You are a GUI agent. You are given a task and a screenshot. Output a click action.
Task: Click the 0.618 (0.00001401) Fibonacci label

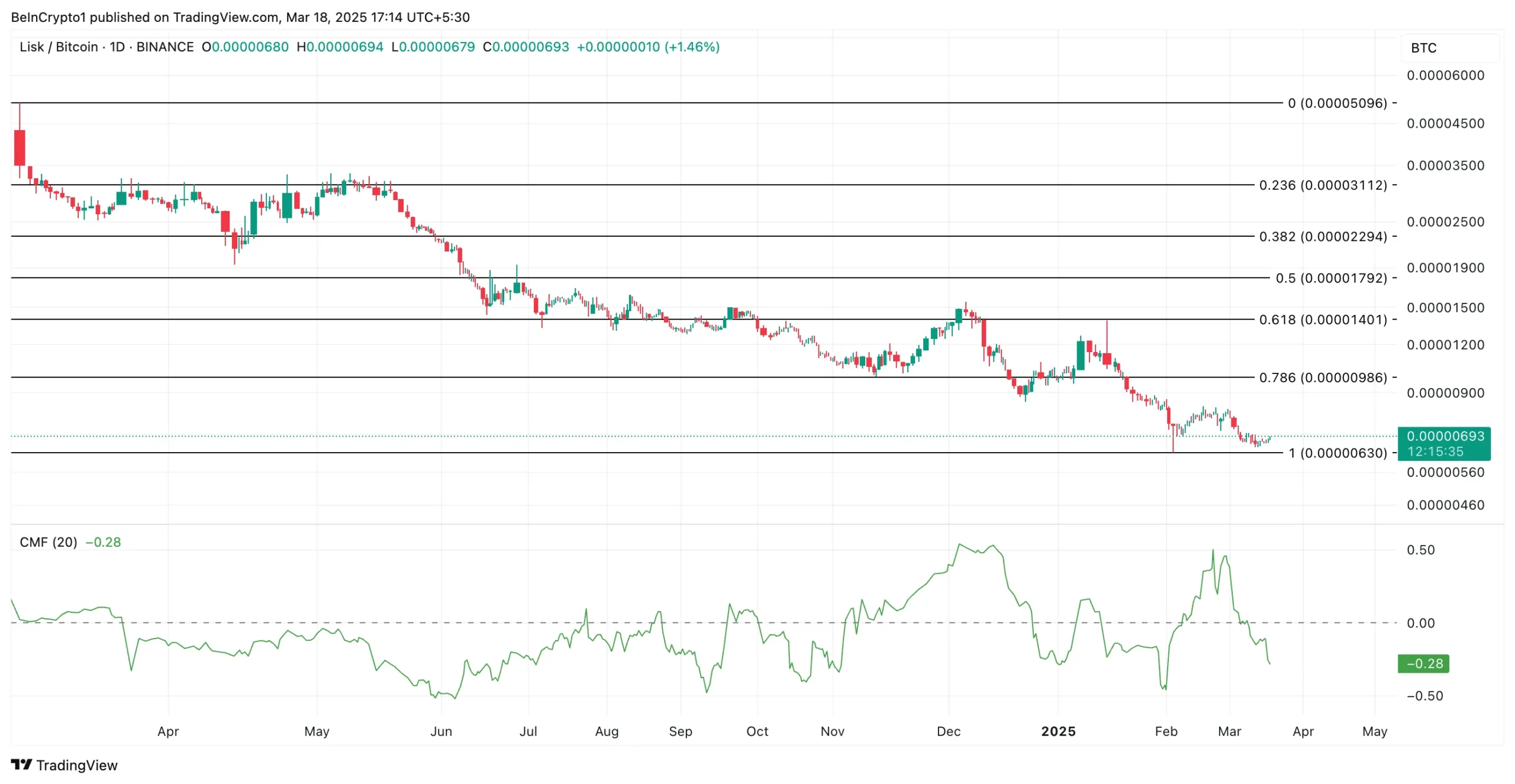(x=1323, y=320)
